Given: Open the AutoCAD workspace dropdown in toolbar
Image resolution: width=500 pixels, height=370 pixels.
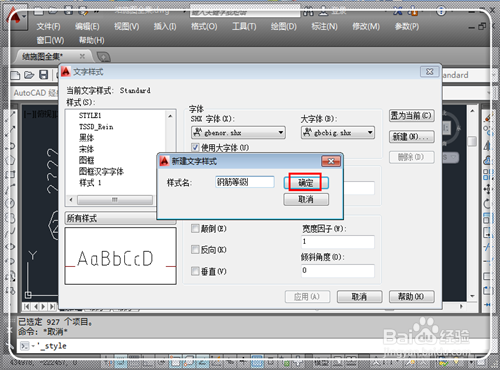Looking at the screenshot, I should [34, 92].
